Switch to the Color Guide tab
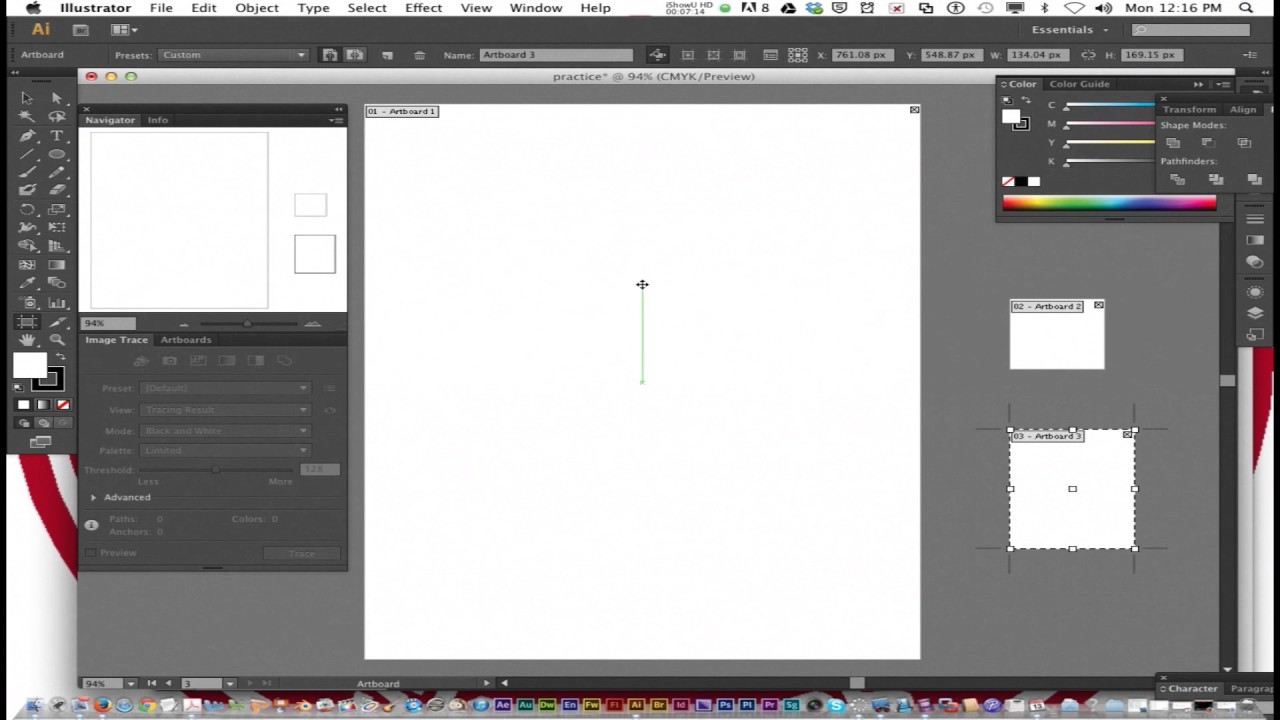Viewport: 1280px width, 720px height. pyautogui.click(x=1079, y=84)
